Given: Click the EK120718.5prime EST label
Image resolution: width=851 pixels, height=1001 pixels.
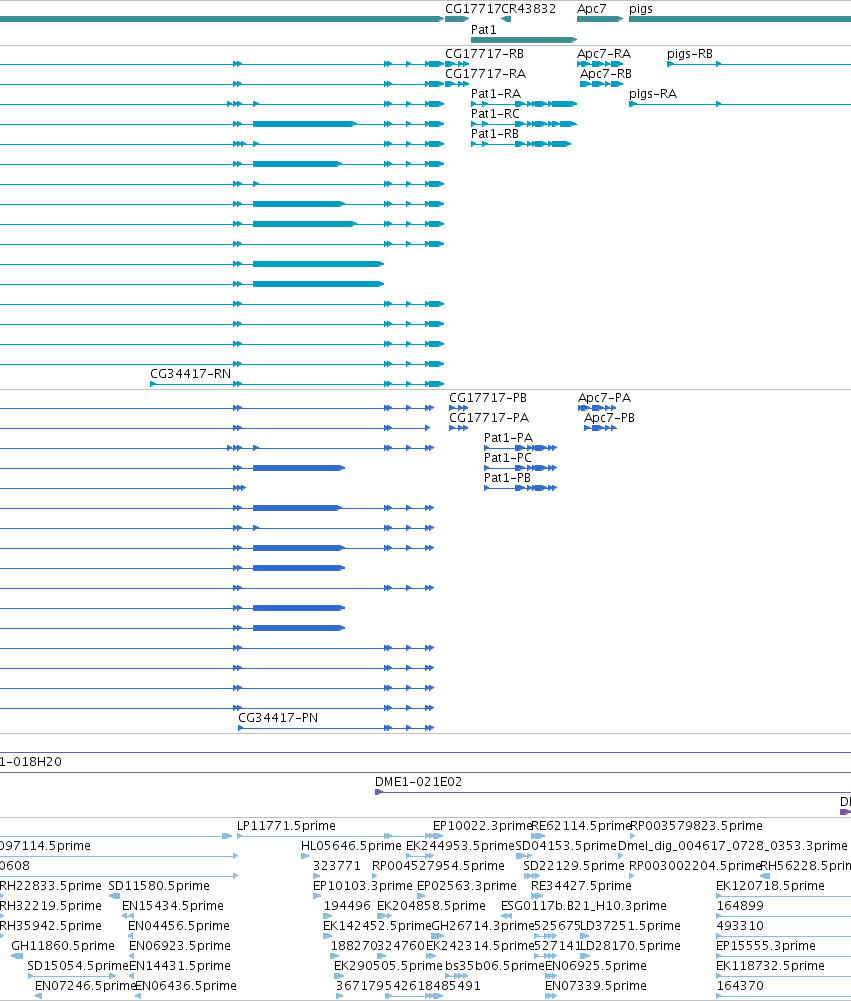Looking at the screenshot, I should [770, 885].
